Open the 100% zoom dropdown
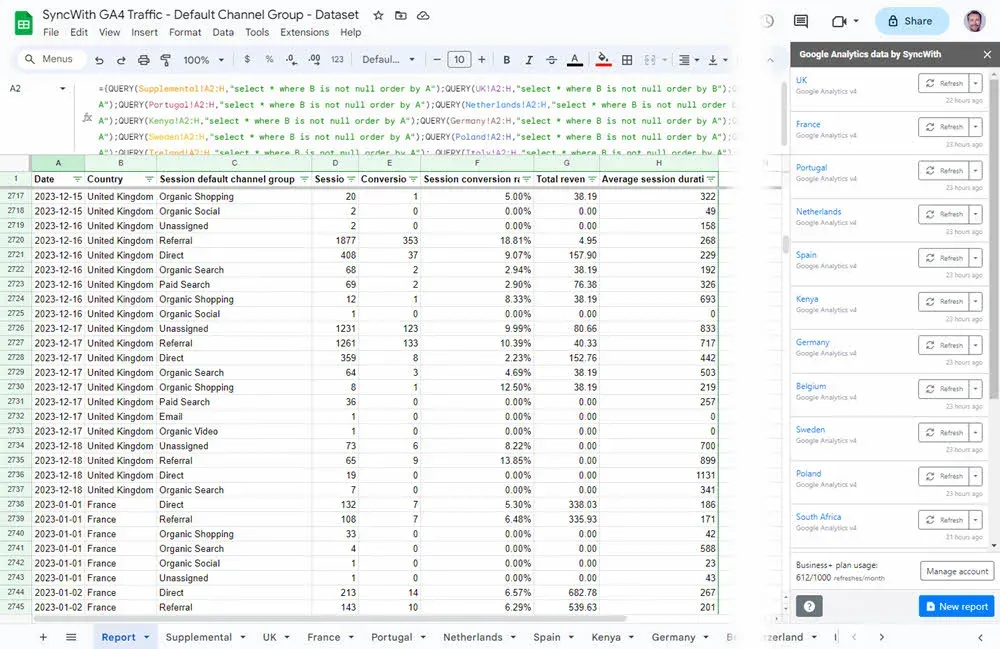Screen dimensions: 1000x649 pos(203,60)
